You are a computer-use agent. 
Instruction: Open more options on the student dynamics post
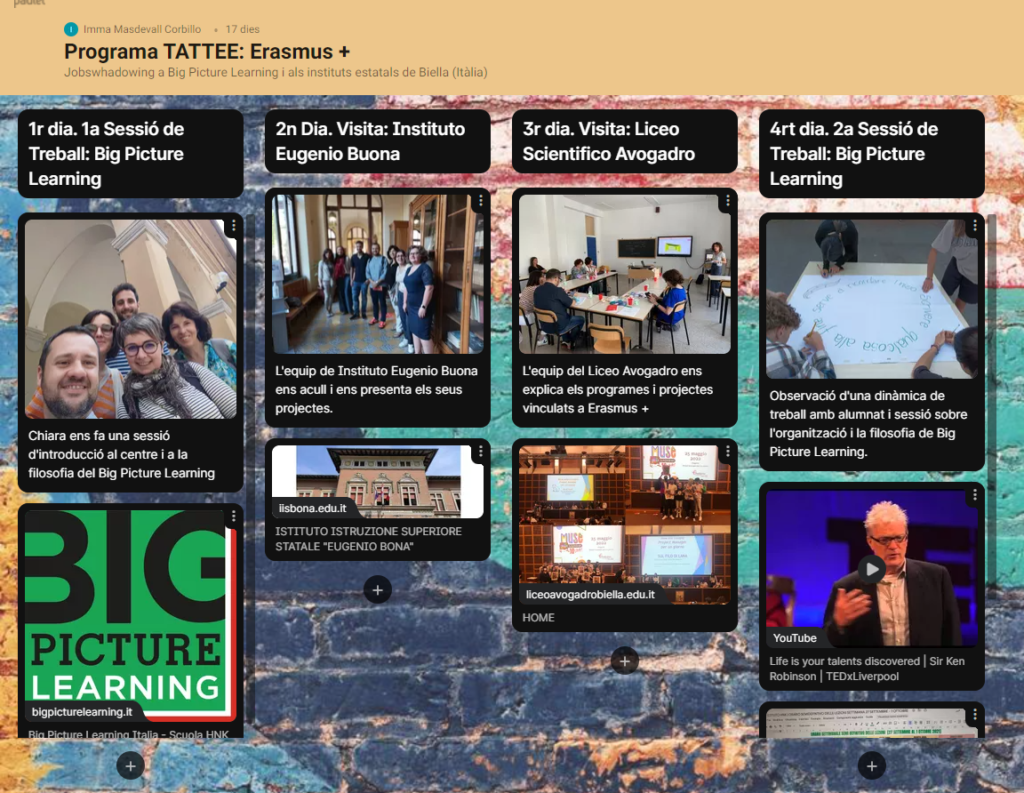tap(974, 227)
